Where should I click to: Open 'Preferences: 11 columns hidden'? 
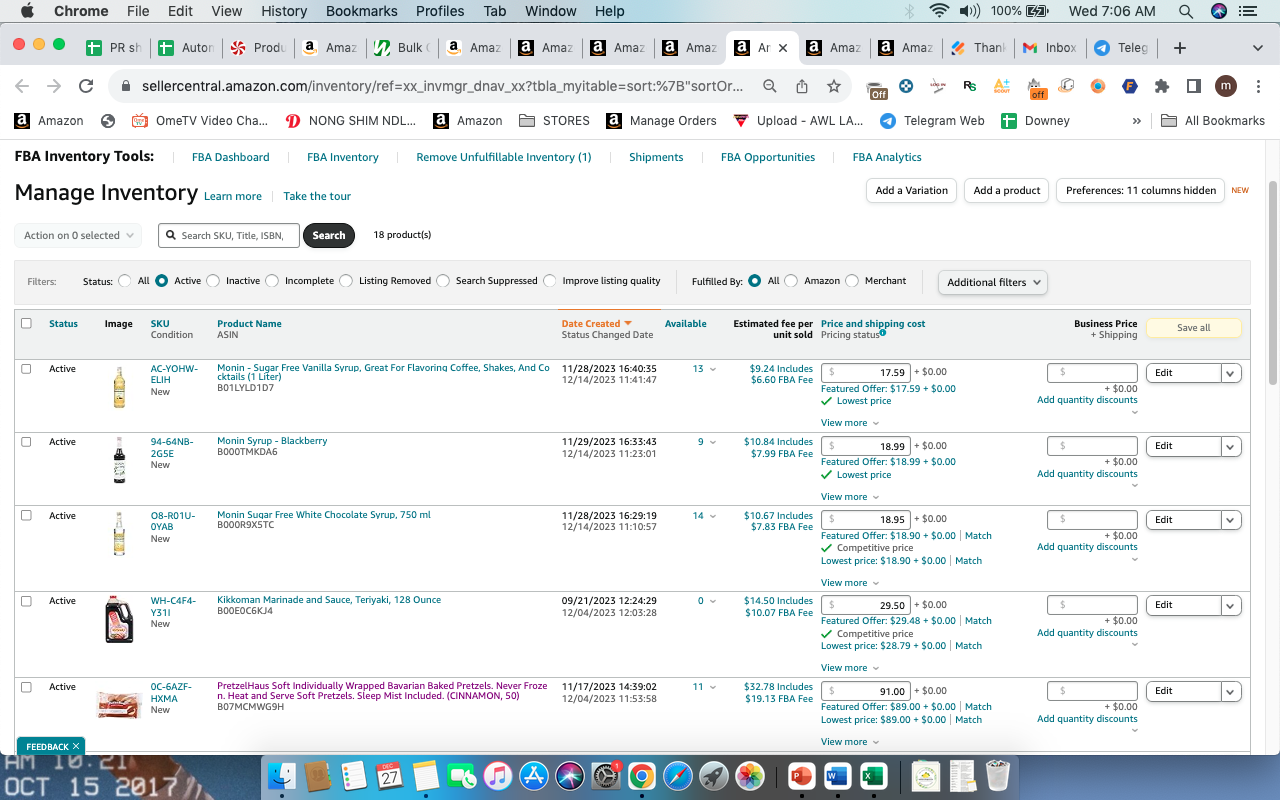[1140, 191]
